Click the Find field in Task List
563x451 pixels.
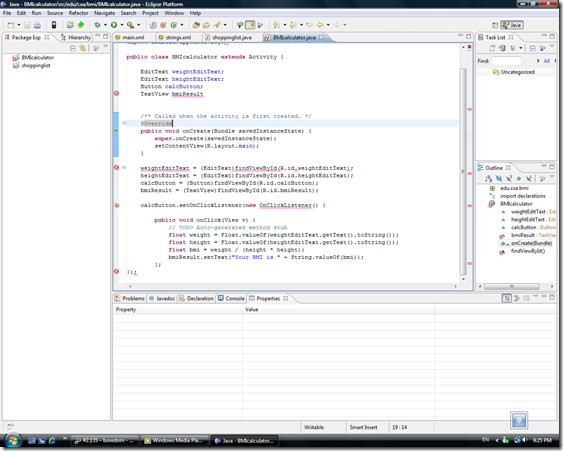click(x=506, y=61)
